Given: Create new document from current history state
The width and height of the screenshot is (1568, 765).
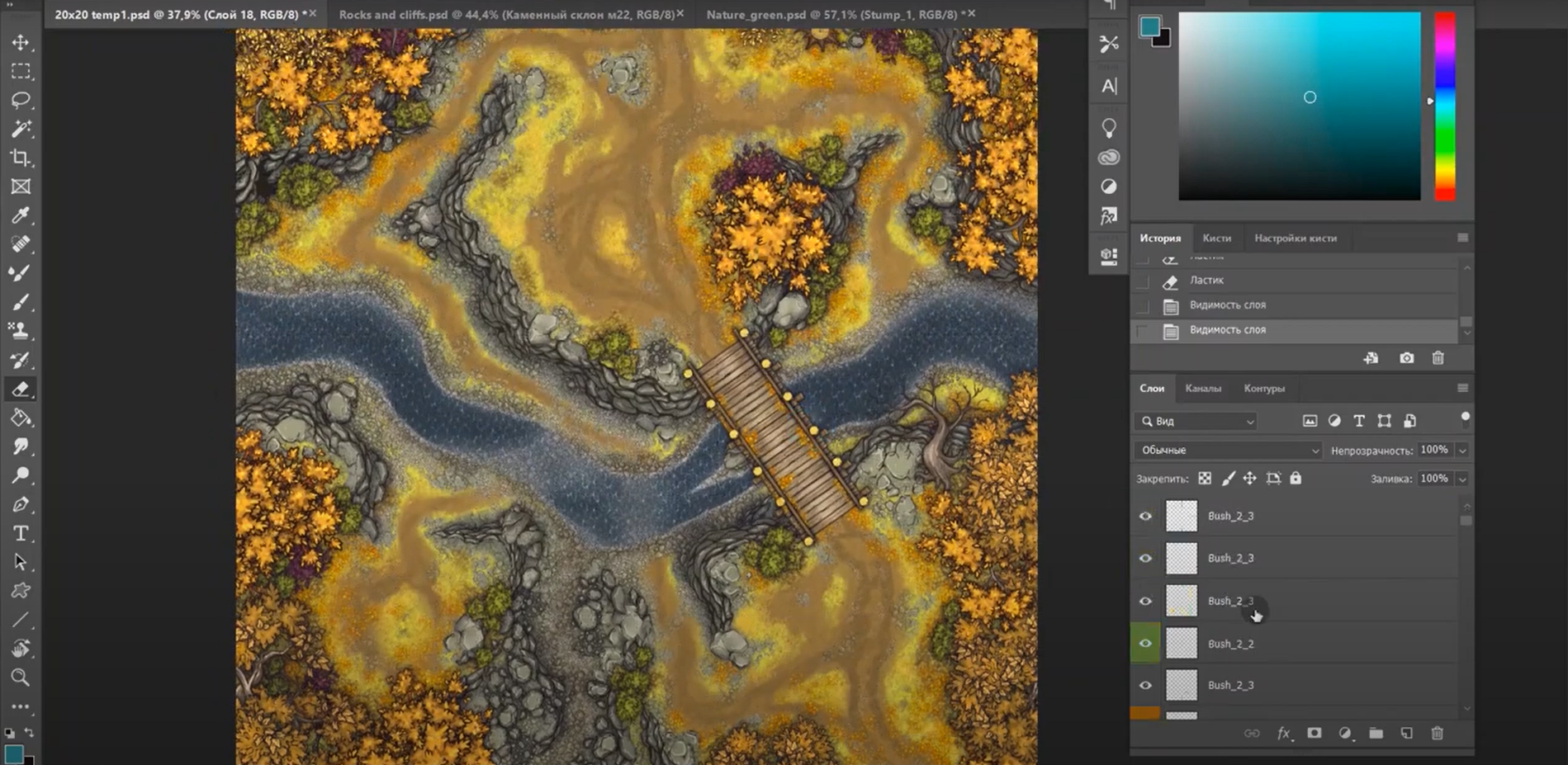Looking at the screenshot, I should pos(1371,358).
